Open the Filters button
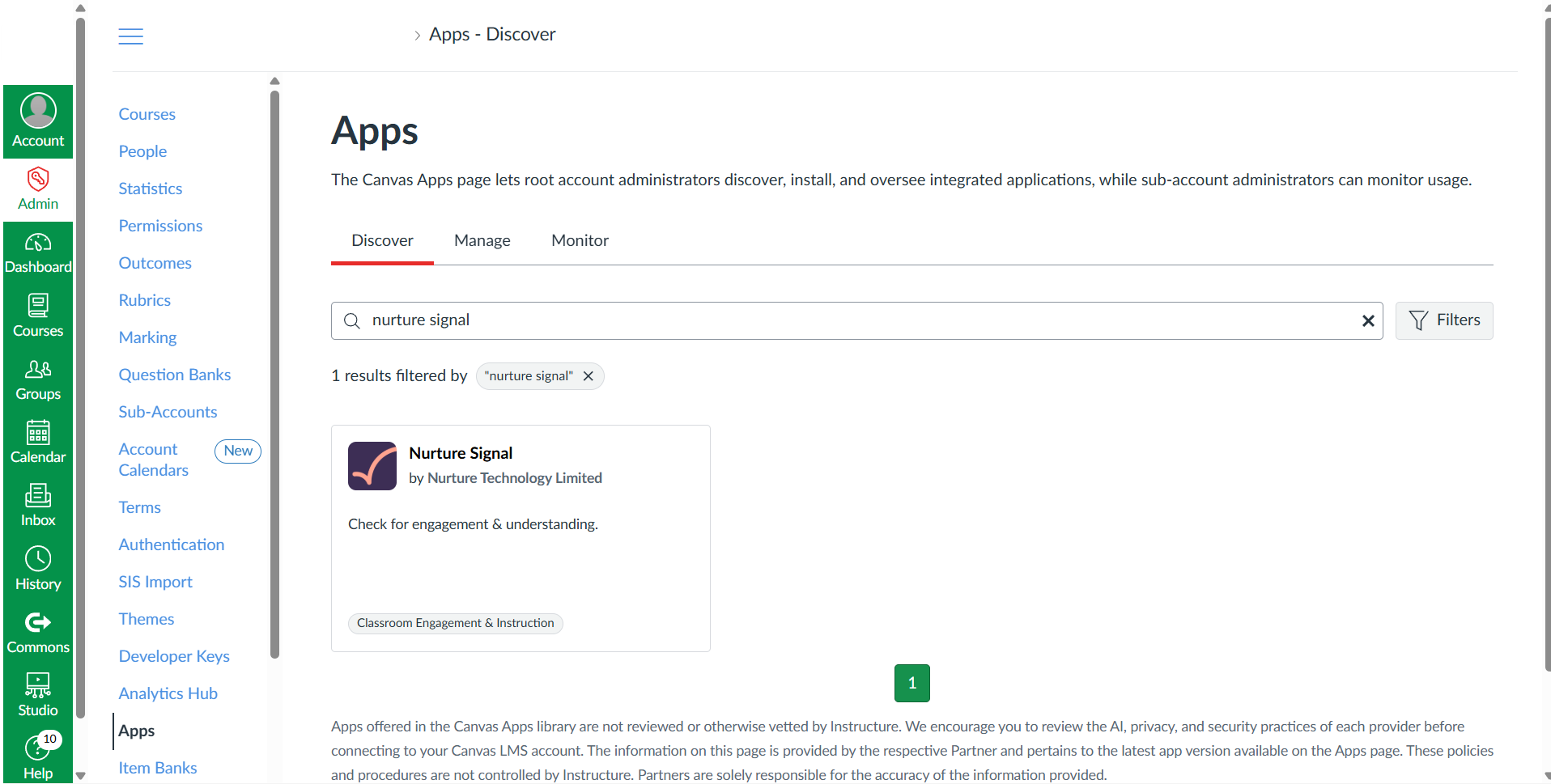 [x=1444, y=320]
